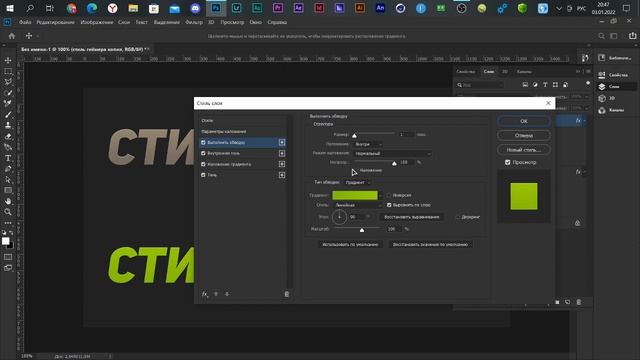Image resolution: width=640 pixels, height=360 pixels.
Task: Open Properties panel icon in right dock
Action: coord(602,75)
